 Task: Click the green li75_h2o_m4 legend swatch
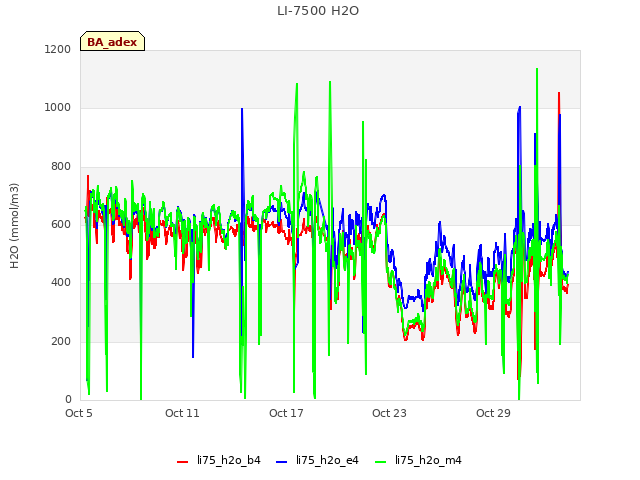pos(380,462)
